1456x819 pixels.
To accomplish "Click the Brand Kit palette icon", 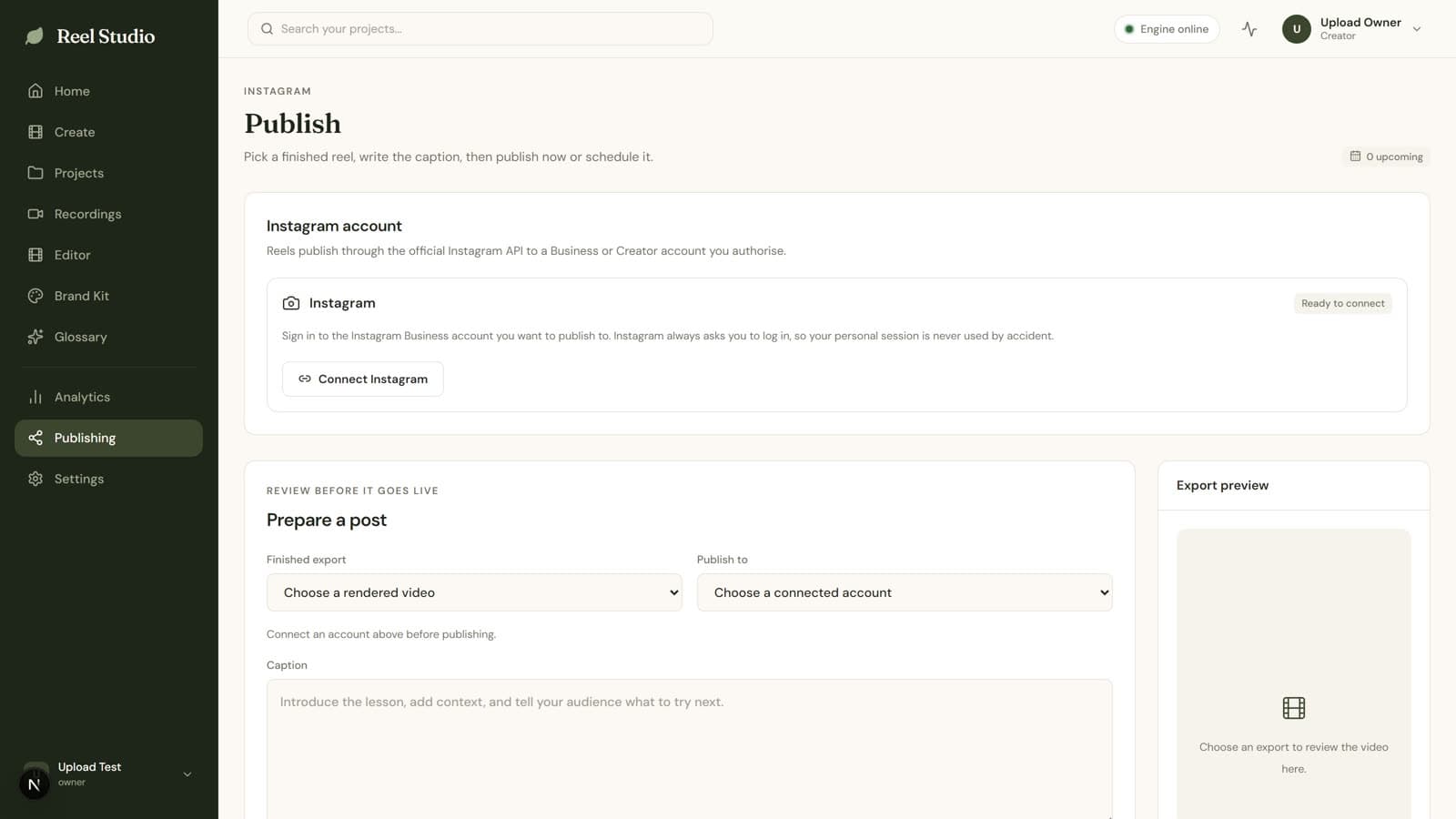I will coord(35,296).
